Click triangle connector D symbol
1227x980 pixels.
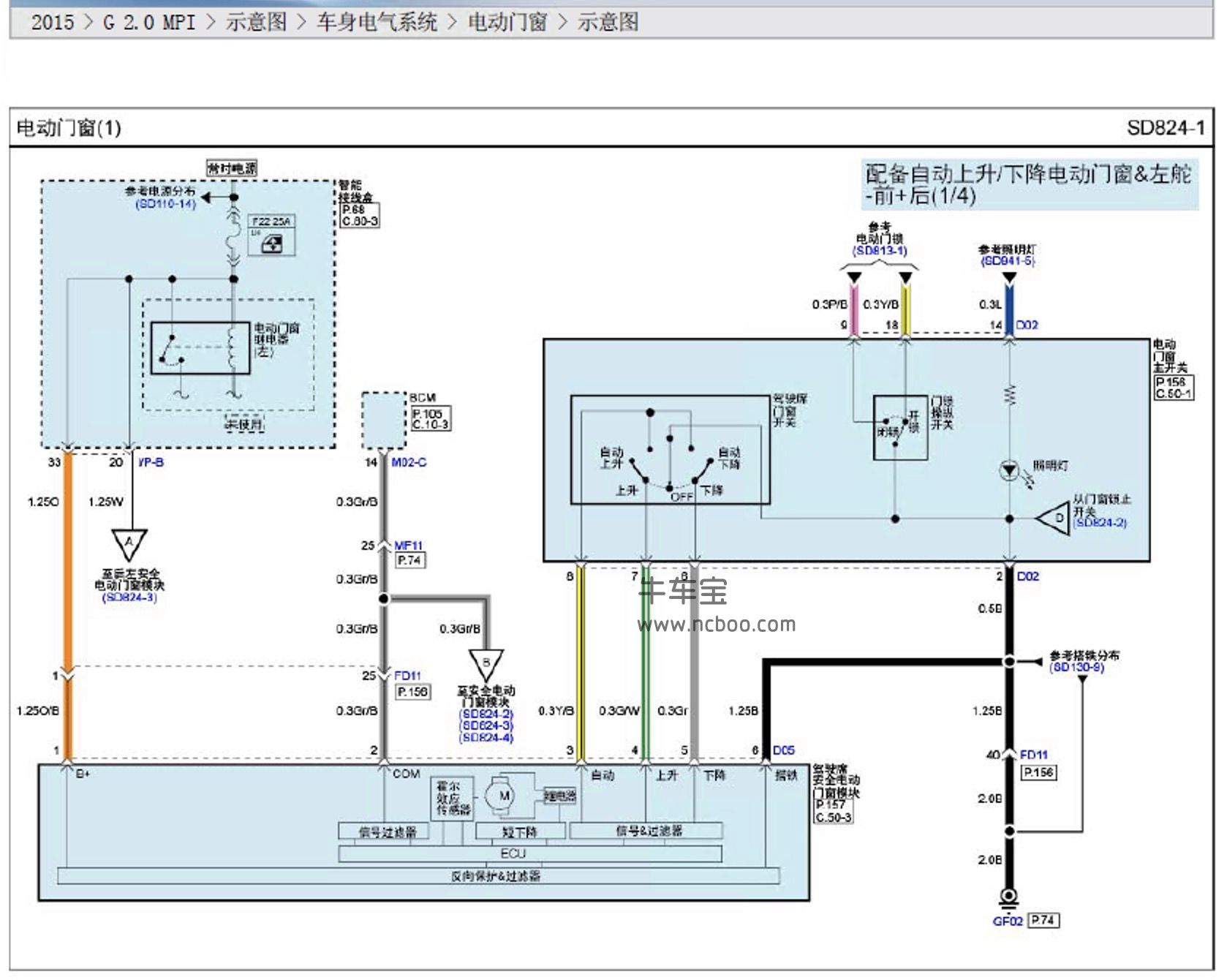coord(1054,519)
